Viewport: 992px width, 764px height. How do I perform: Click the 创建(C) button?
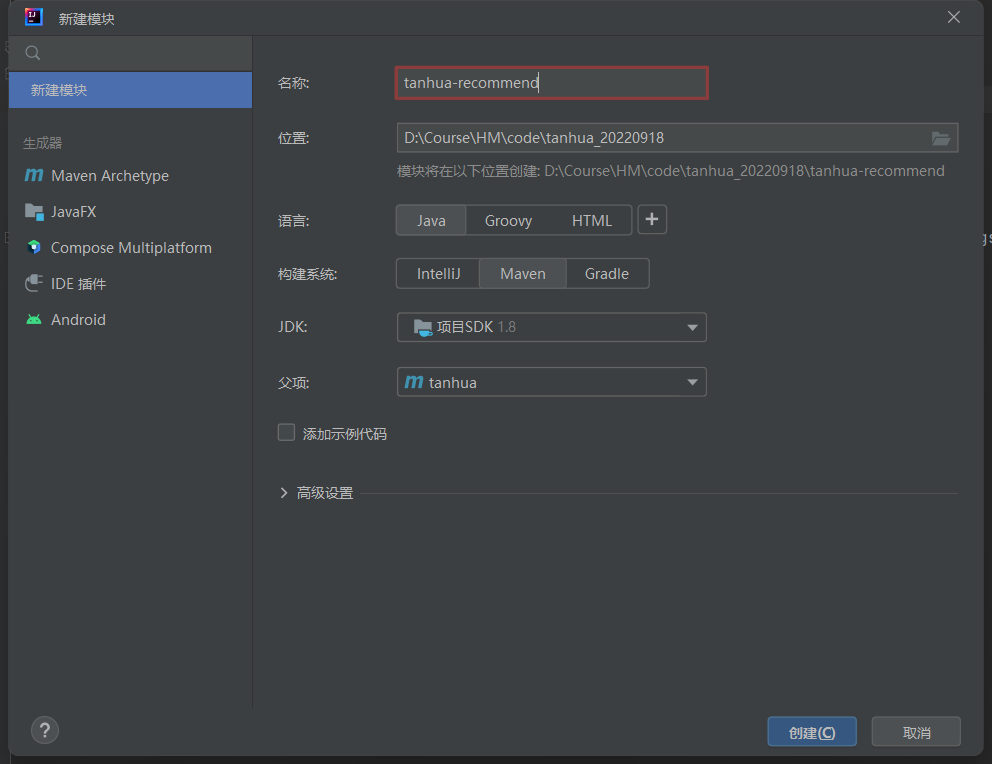click(x=812, y=732)
